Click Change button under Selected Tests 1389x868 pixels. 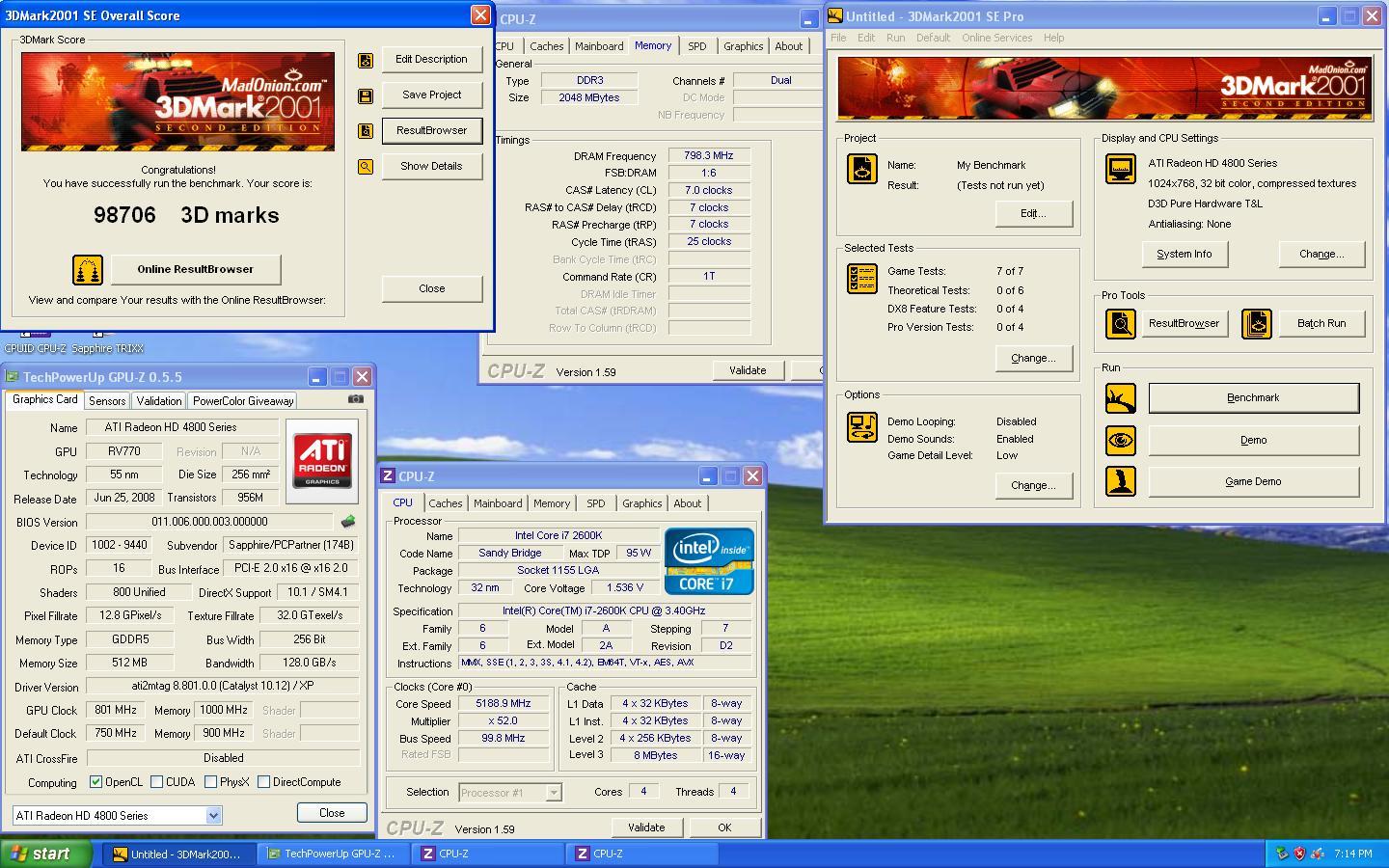1033,358
